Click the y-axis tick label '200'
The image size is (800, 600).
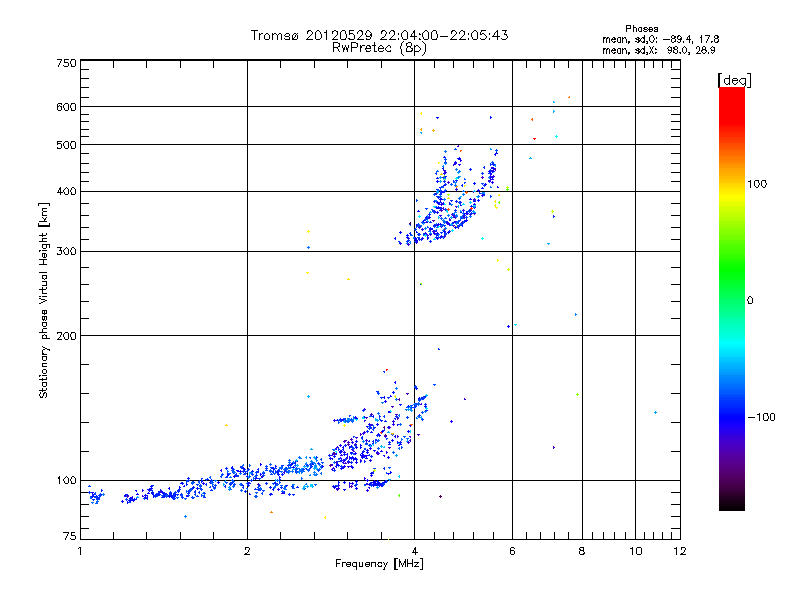point(67,336)
